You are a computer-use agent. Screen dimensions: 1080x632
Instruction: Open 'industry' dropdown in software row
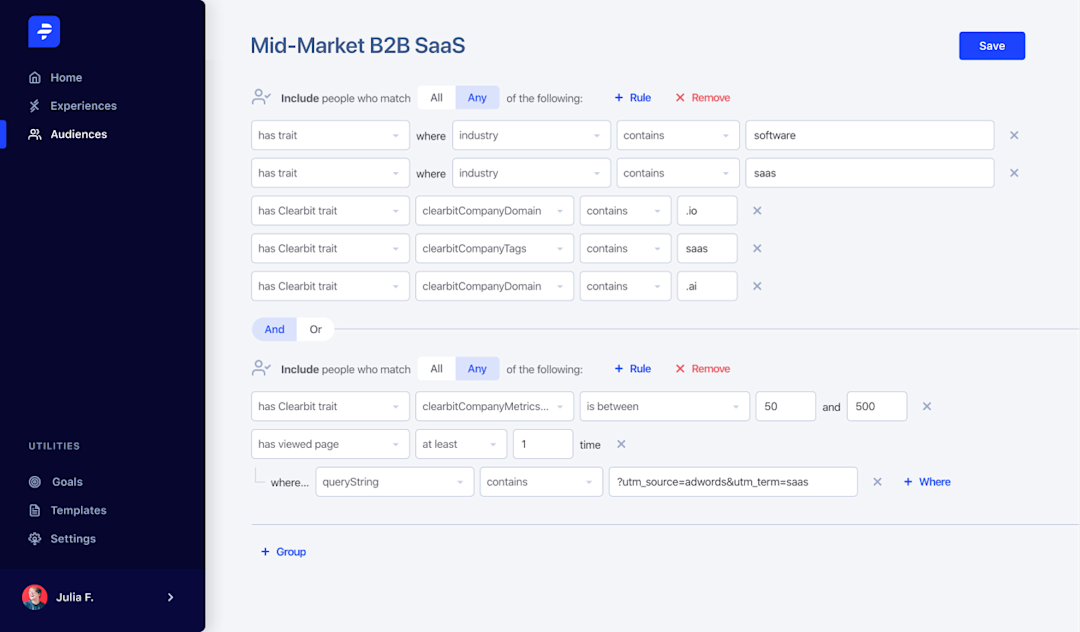[531, 135]
